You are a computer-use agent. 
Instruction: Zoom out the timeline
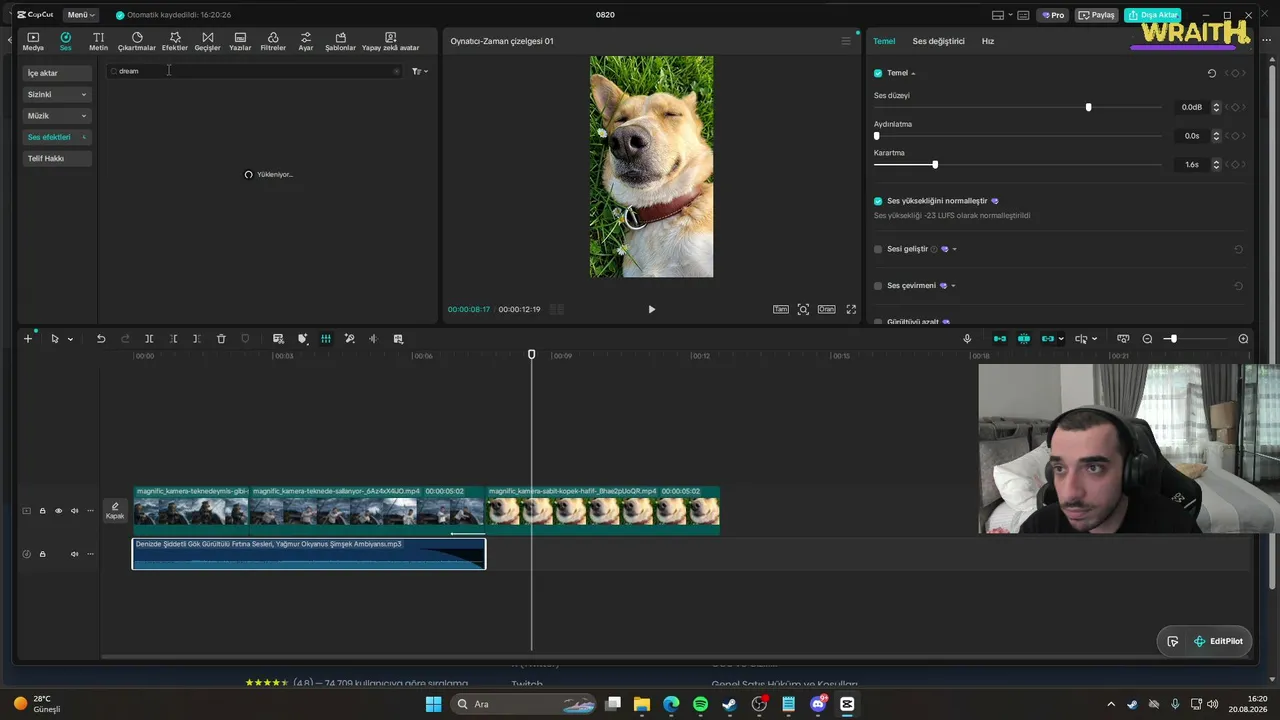[1147, 339]
